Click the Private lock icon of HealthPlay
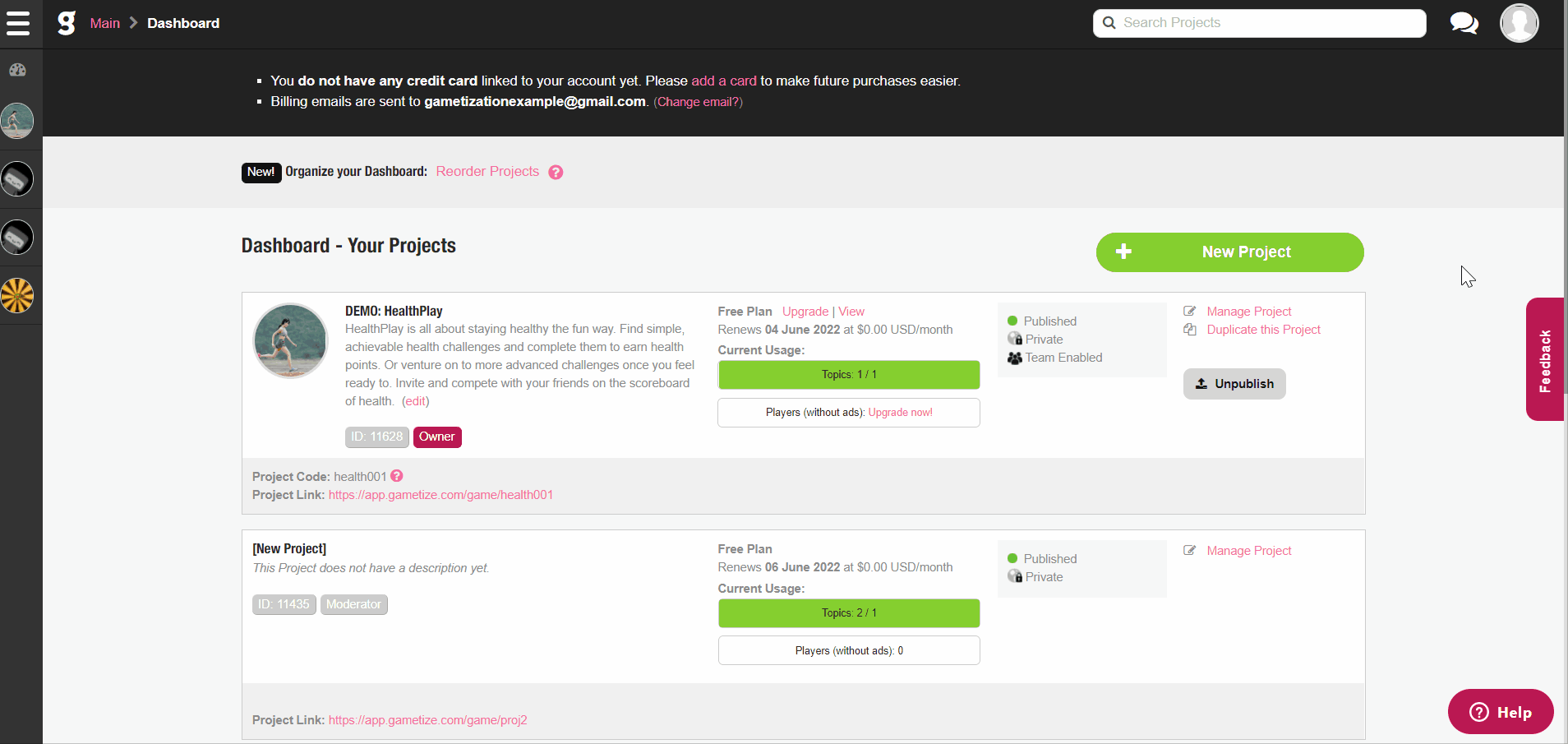Viewport: 1568px width, 744px height. coord(1015,339)
